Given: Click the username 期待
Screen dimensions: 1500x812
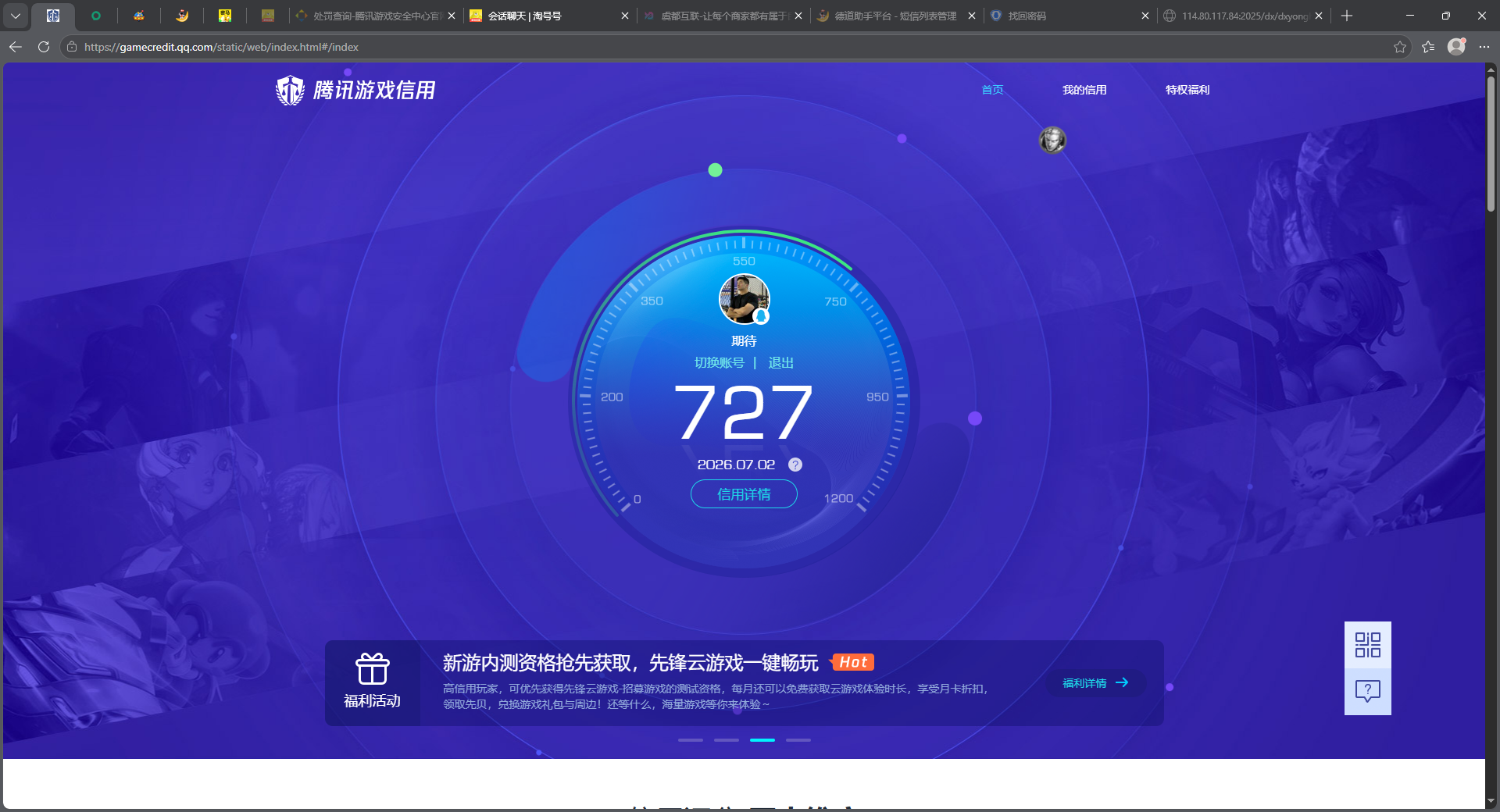Looking at the screenshot, I should tap(744, 341).
